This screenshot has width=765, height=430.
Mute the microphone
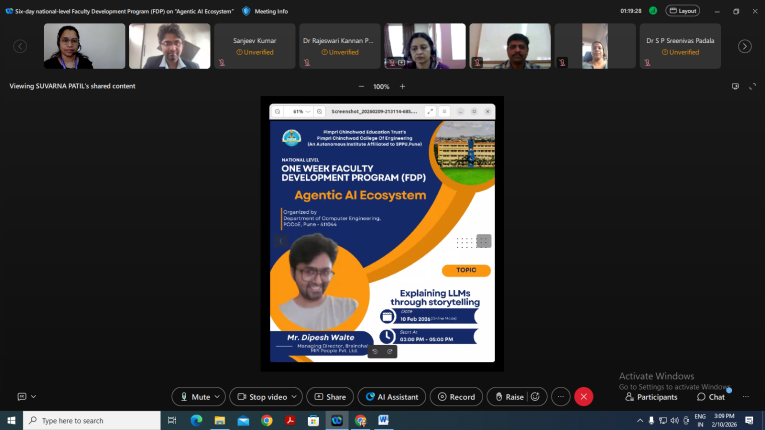194,397
